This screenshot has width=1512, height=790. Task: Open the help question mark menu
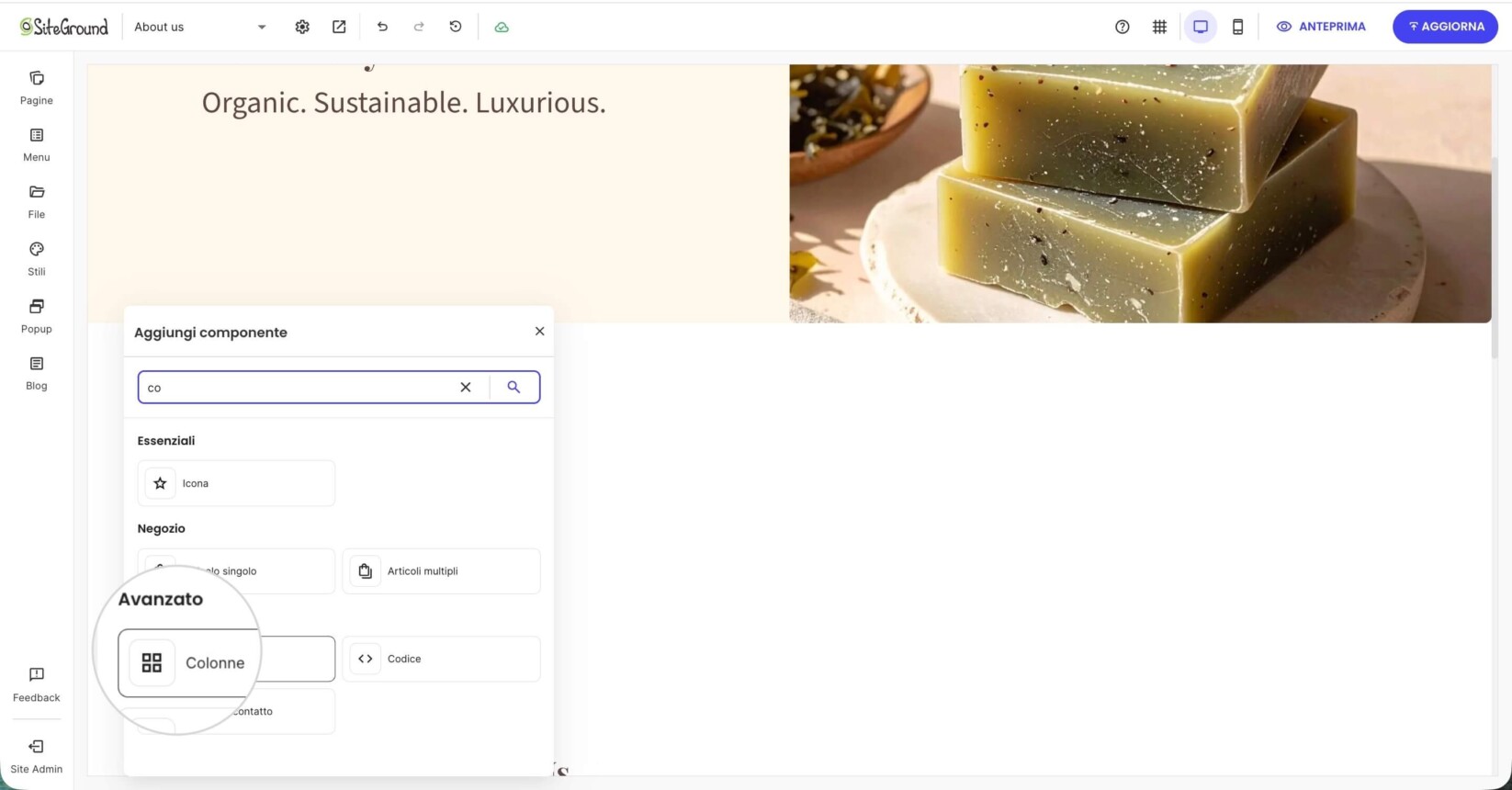pyautogui.click(x=1122, y=27)
